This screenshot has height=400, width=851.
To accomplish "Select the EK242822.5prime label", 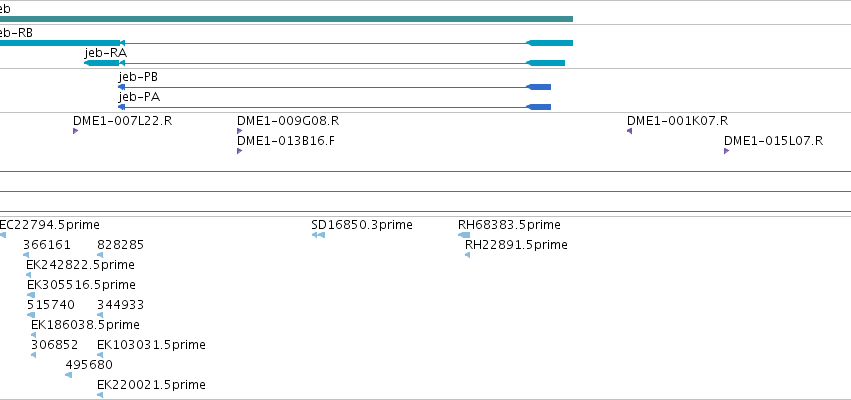I will 80,265.
